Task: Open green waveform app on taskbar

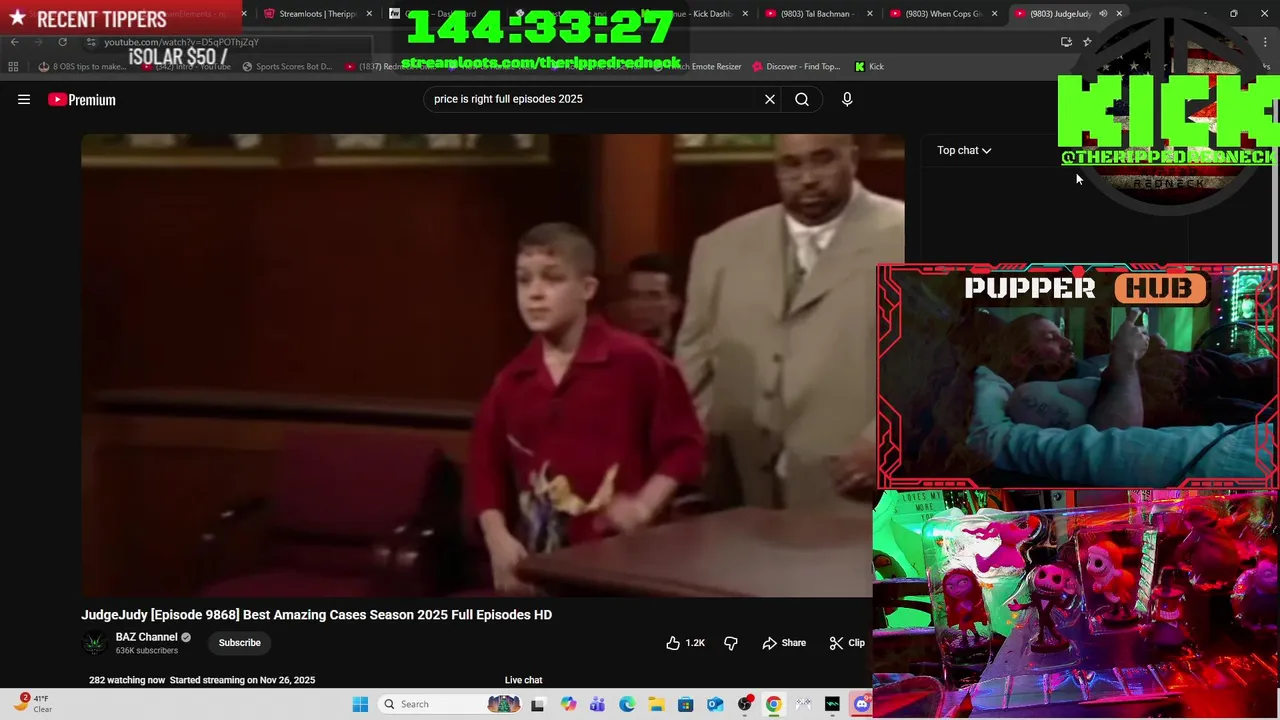Action: point(832,704)
